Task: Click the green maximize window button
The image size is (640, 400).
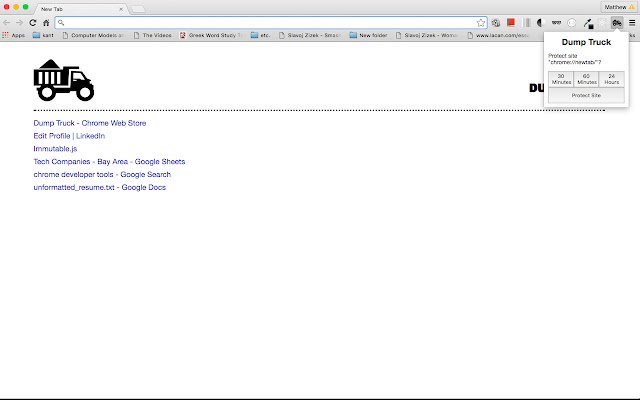Action: point(25,7)
